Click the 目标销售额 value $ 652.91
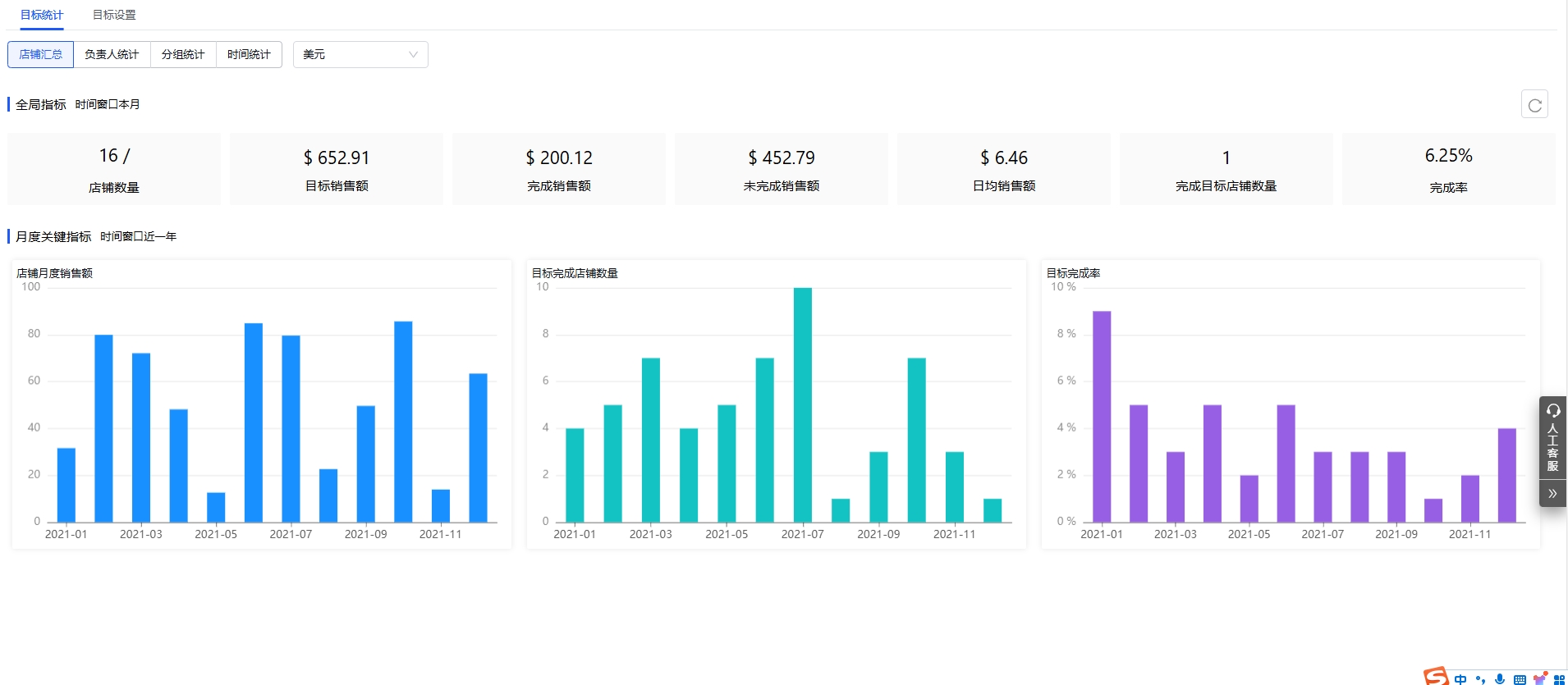The image size is (1568, 685). click(x=337, y=158)
